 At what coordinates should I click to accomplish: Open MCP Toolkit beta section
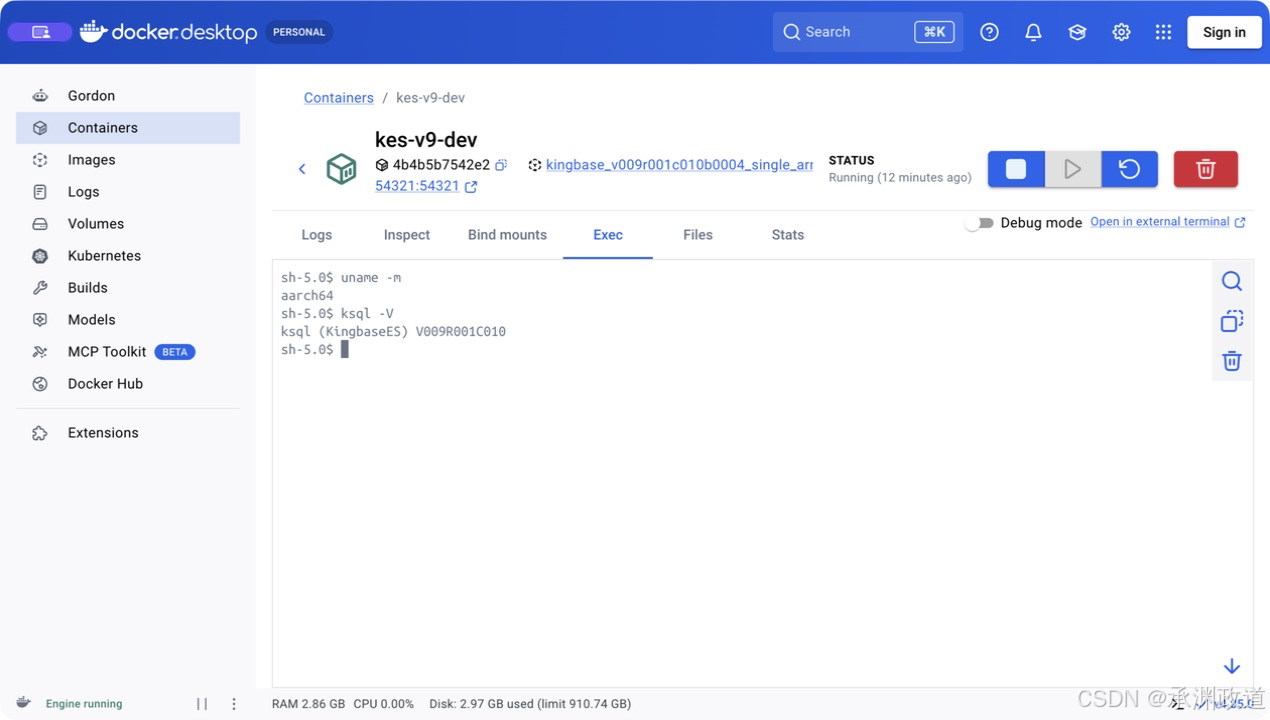click(128, 352)
